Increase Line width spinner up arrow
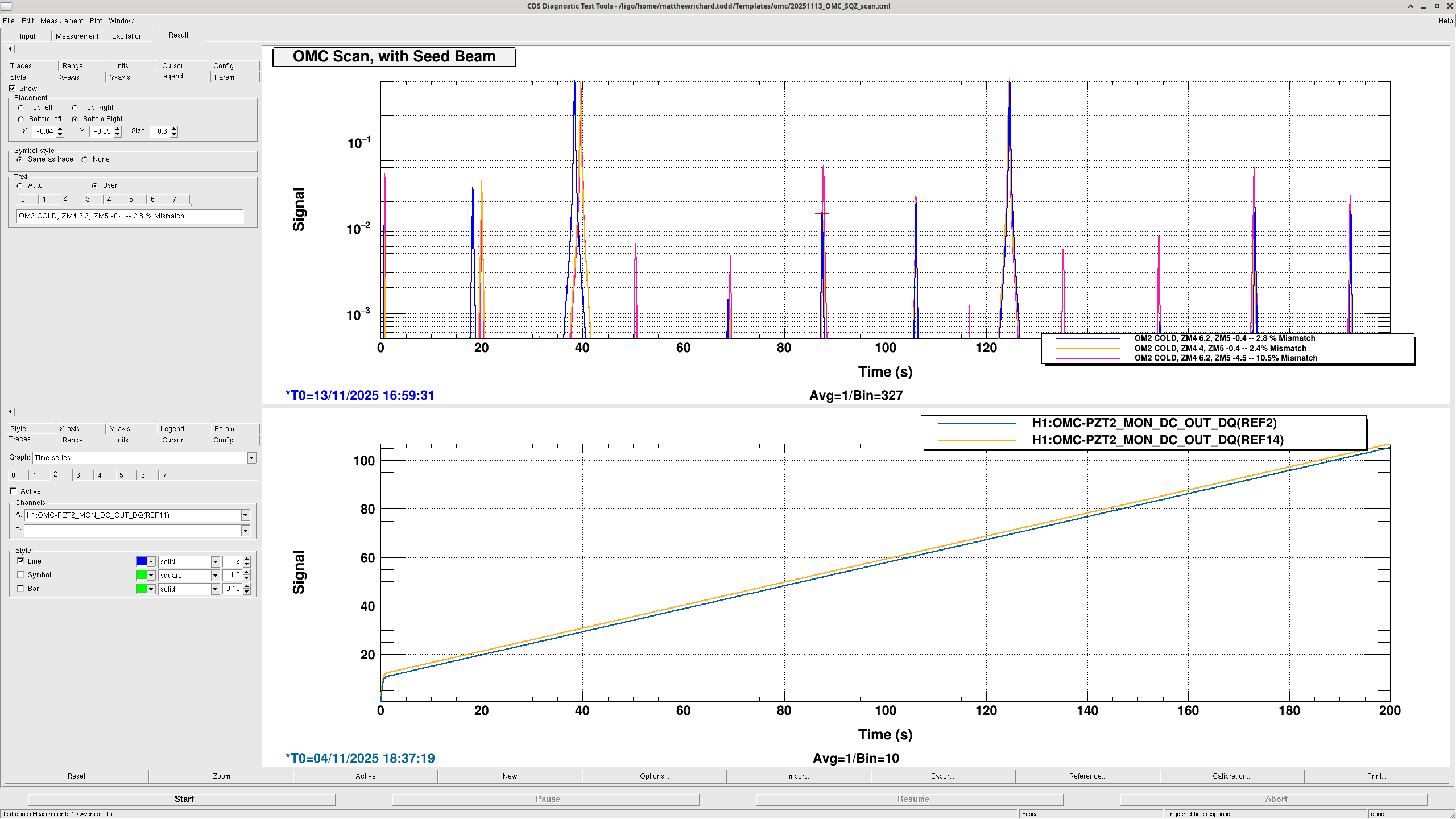 (247, 559)
